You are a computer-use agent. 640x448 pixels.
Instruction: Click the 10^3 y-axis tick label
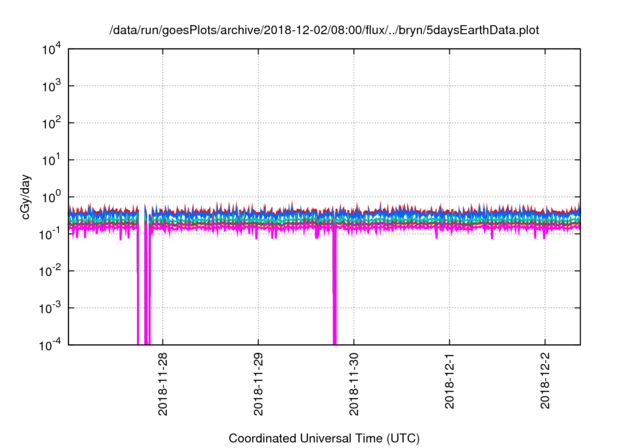51,86
